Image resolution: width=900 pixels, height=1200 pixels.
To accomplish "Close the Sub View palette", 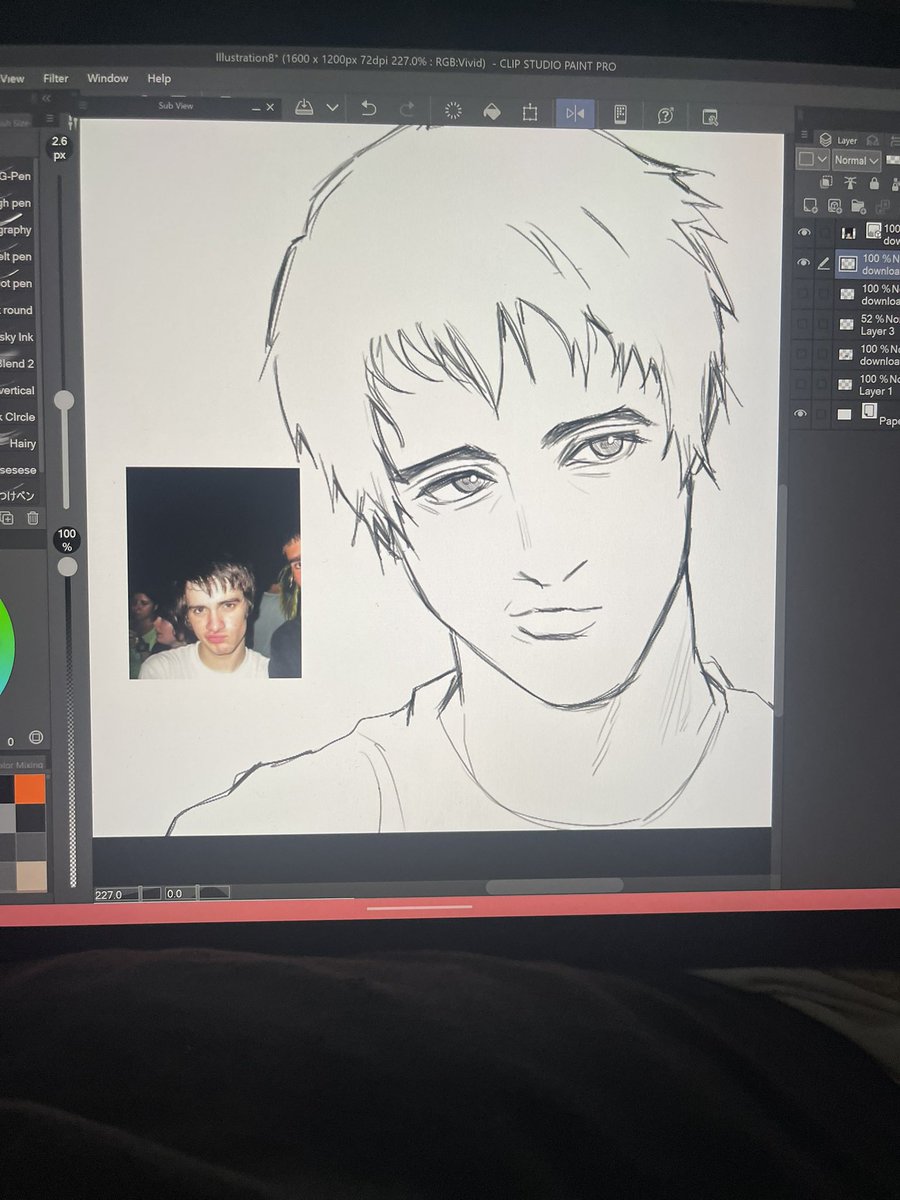I will (x=270, y=106).
